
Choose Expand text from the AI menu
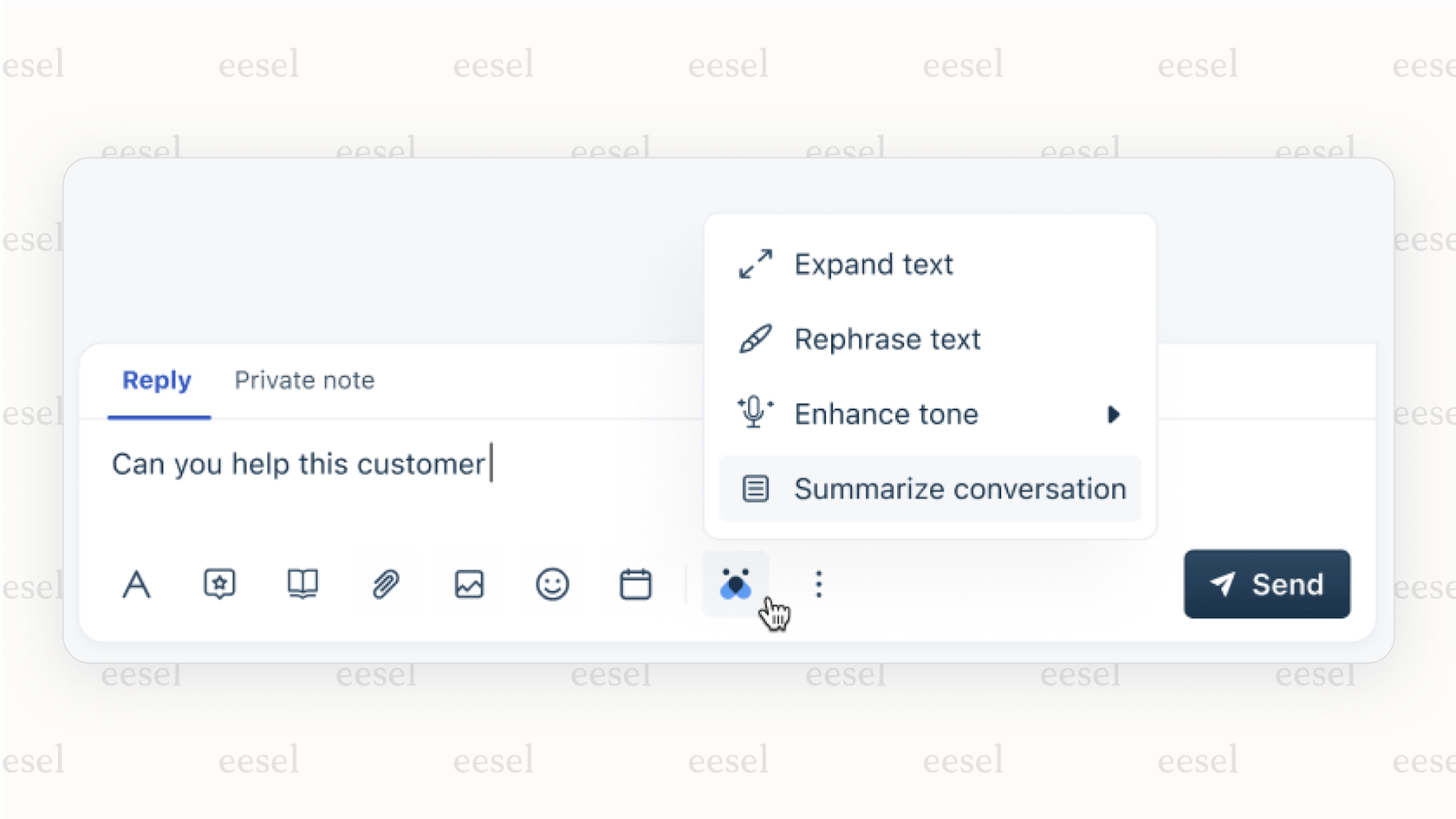tap(874, 264)
